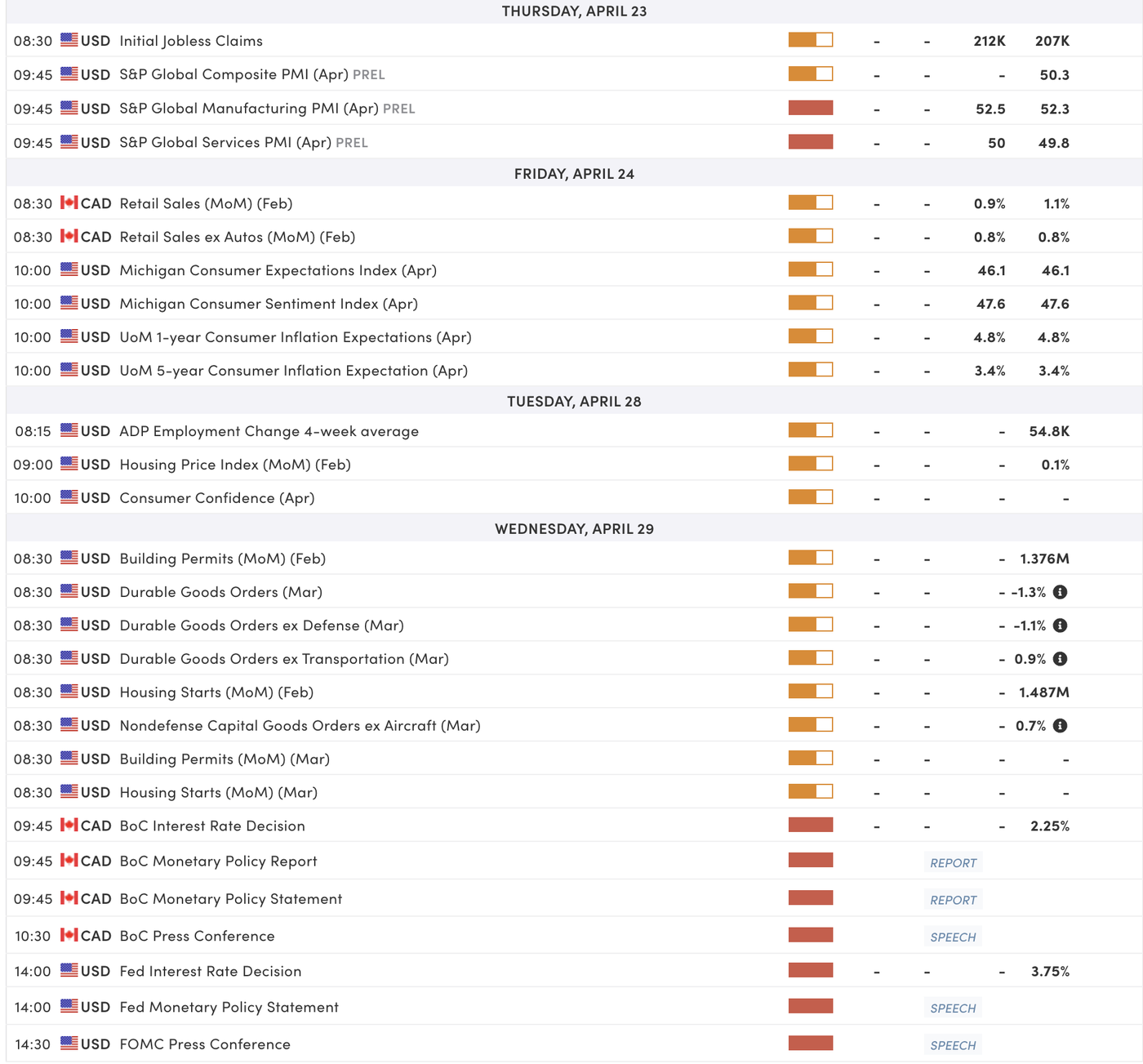The height and width of the screenshot is (1064, 1143).
Task: Click Canada flag on Retail Sales (MoM) (Feb) row
Action: [x=69, y=203]
